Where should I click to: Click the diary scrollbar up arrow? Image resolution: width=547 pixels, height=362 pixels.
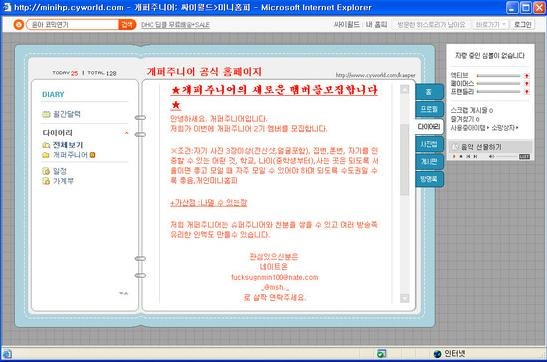tap(404, 90)
